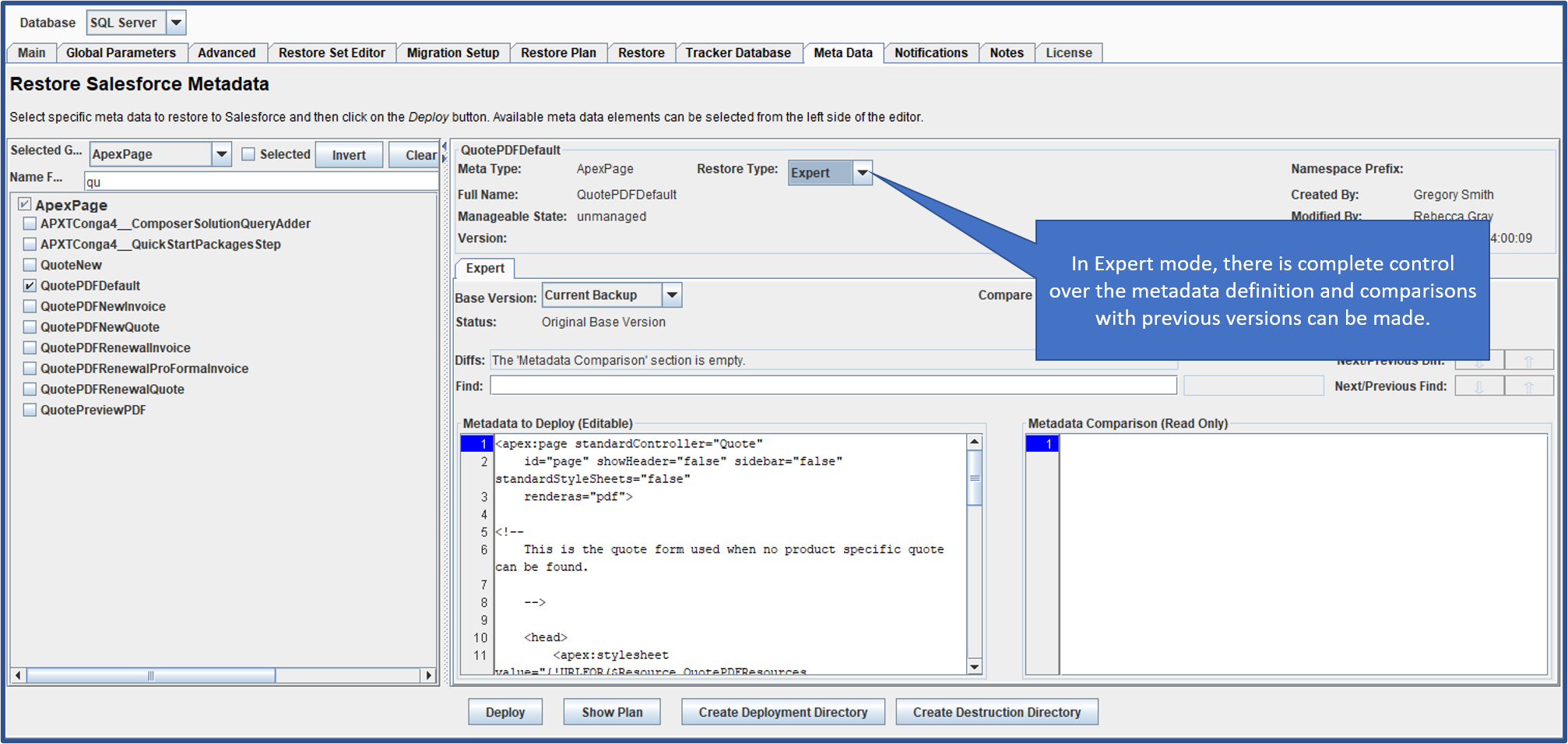Viewport: 1568px width, 744px height.
Task: Open the Restore Type Expert dropdown
Action: [863, 173]
